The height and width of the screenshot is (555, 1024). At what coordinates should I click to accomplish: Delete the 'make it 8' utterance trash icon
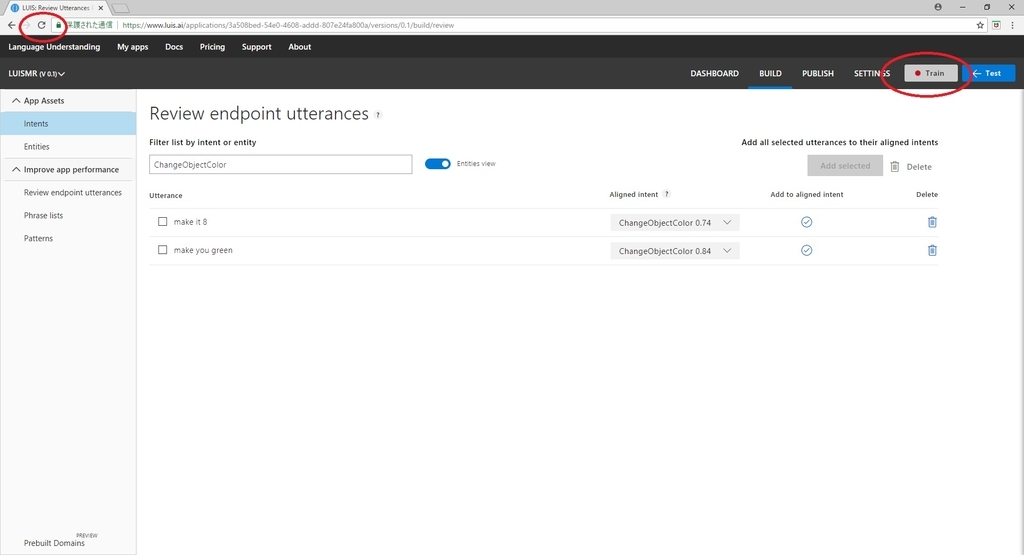point(932,222)
